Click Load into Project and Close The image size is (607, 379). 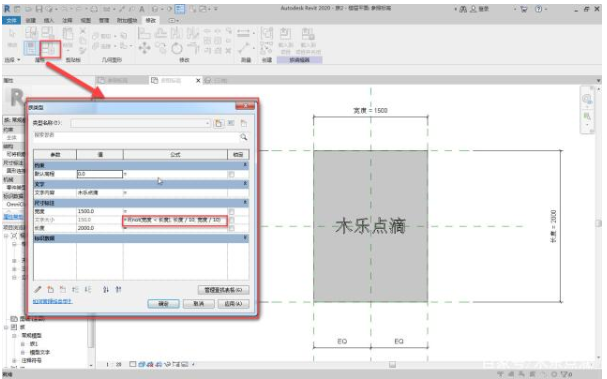tap(308, 40)
